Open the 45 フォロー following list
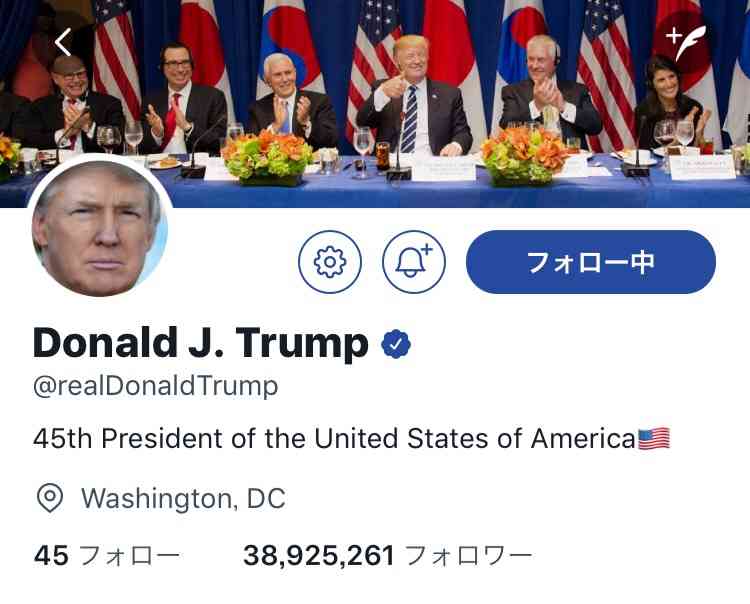Viewport: 750px width, 604px height. (x=107, y=556)
